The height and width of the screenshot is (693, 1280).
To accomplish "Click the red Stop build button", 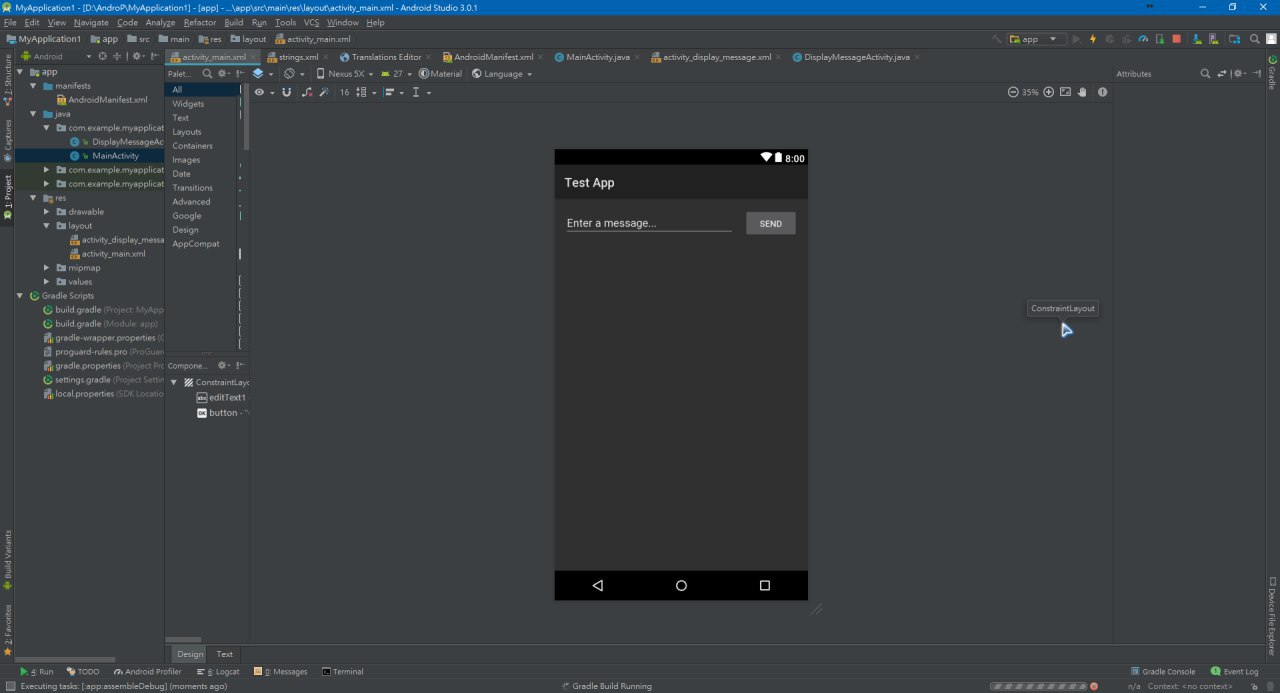I will [x=1176, y=39].
